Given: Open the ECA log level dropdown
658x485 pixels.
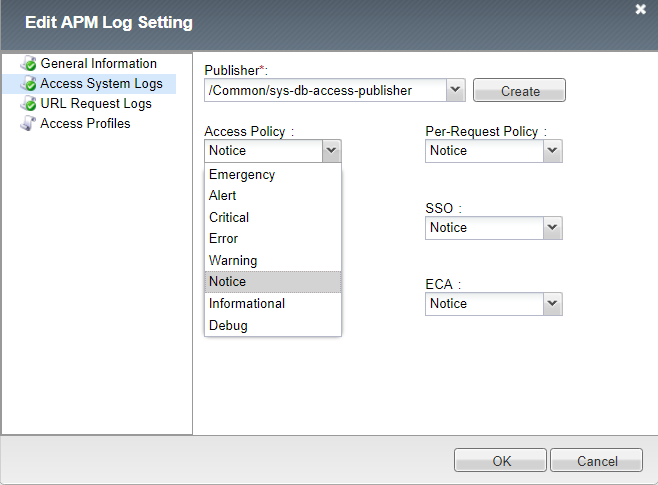Looking at the screenshot, I should click(x=552, y=303).
